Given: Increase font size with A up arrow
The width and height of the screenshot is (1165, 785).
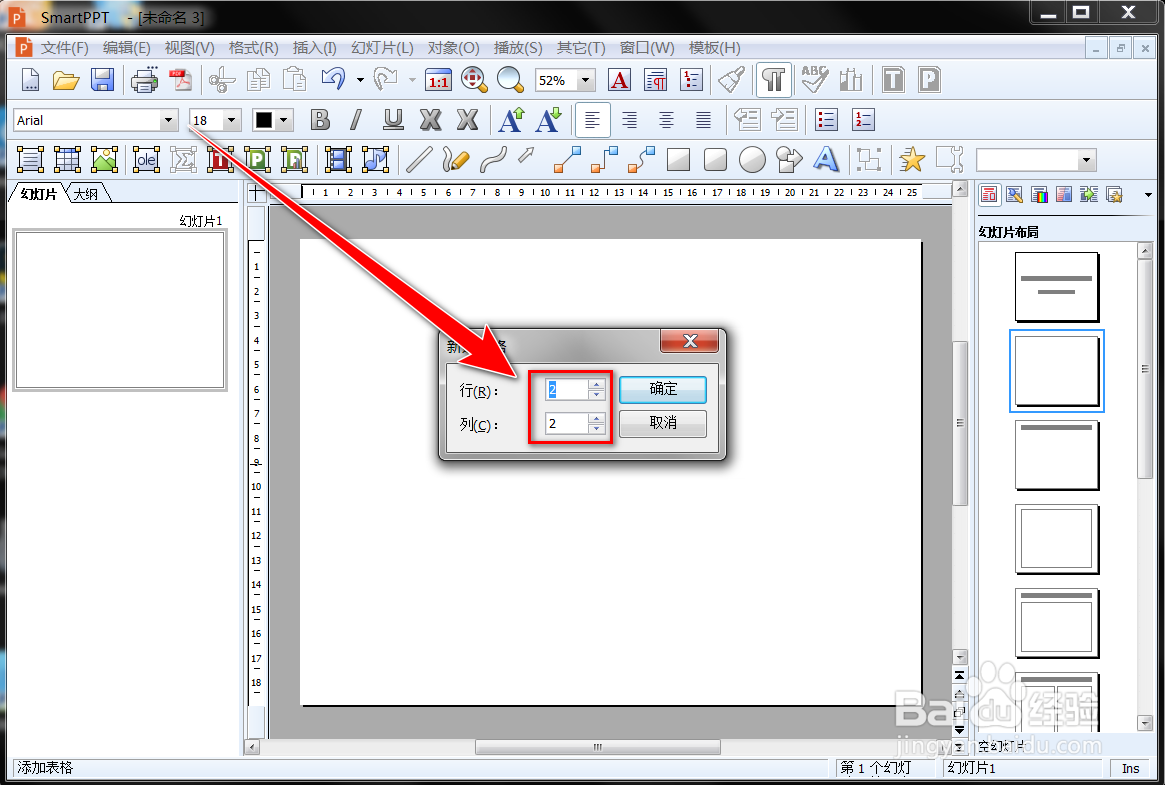Looking at the screenshot, I should tap(511, 120).
